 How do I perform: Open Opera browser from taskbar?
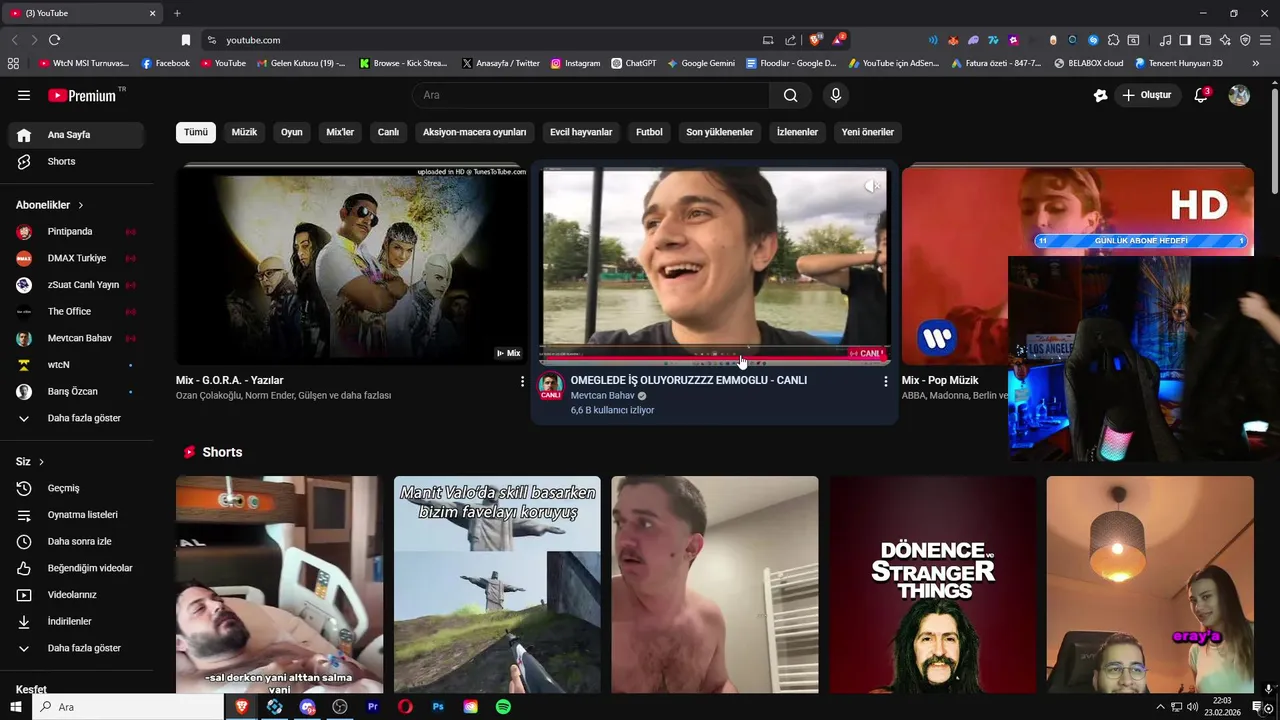pyautogui.click(x=405, y=707)
